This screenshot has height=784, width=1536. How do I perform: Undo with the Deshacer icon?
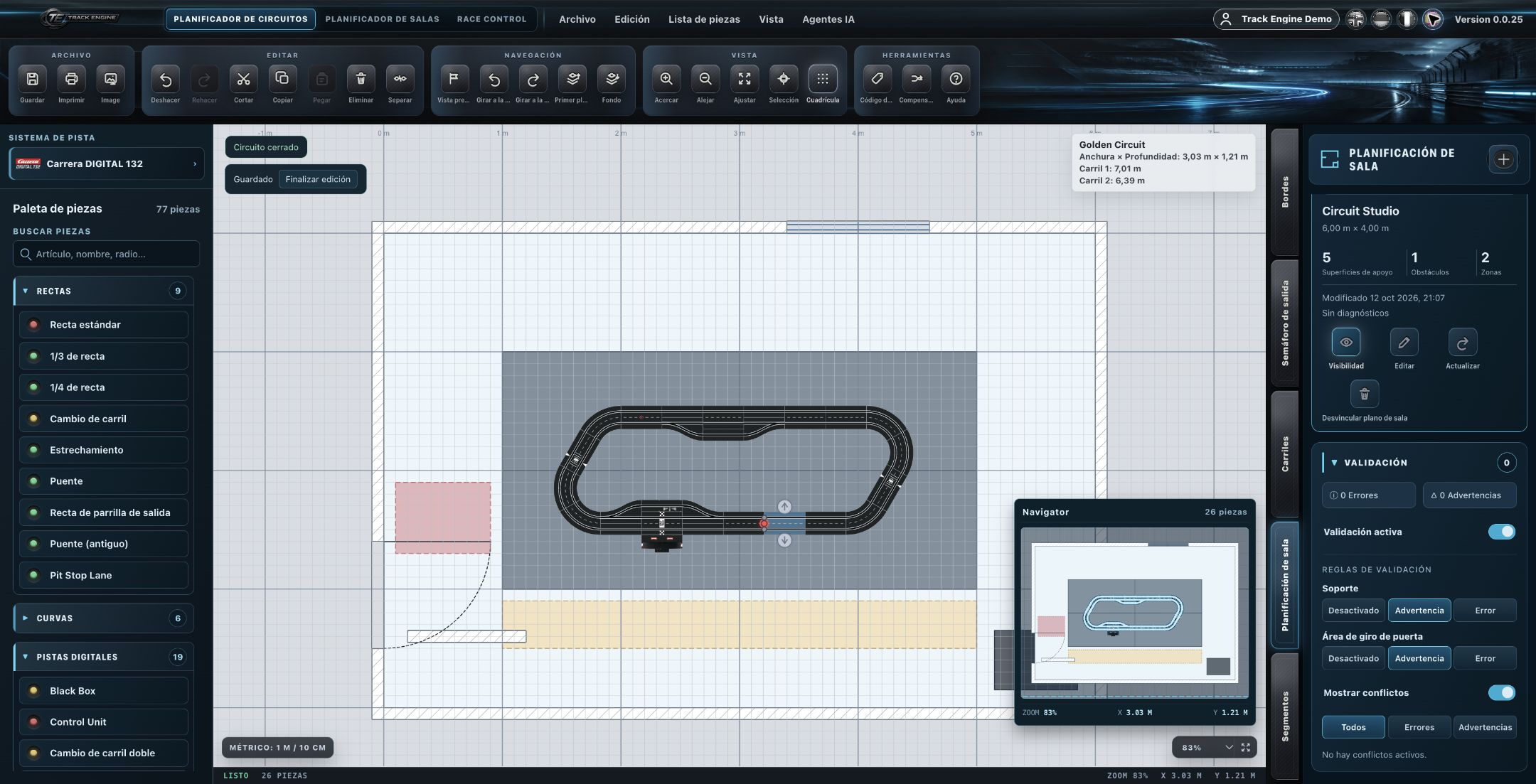pyautogui.click(x=165, y=79)
